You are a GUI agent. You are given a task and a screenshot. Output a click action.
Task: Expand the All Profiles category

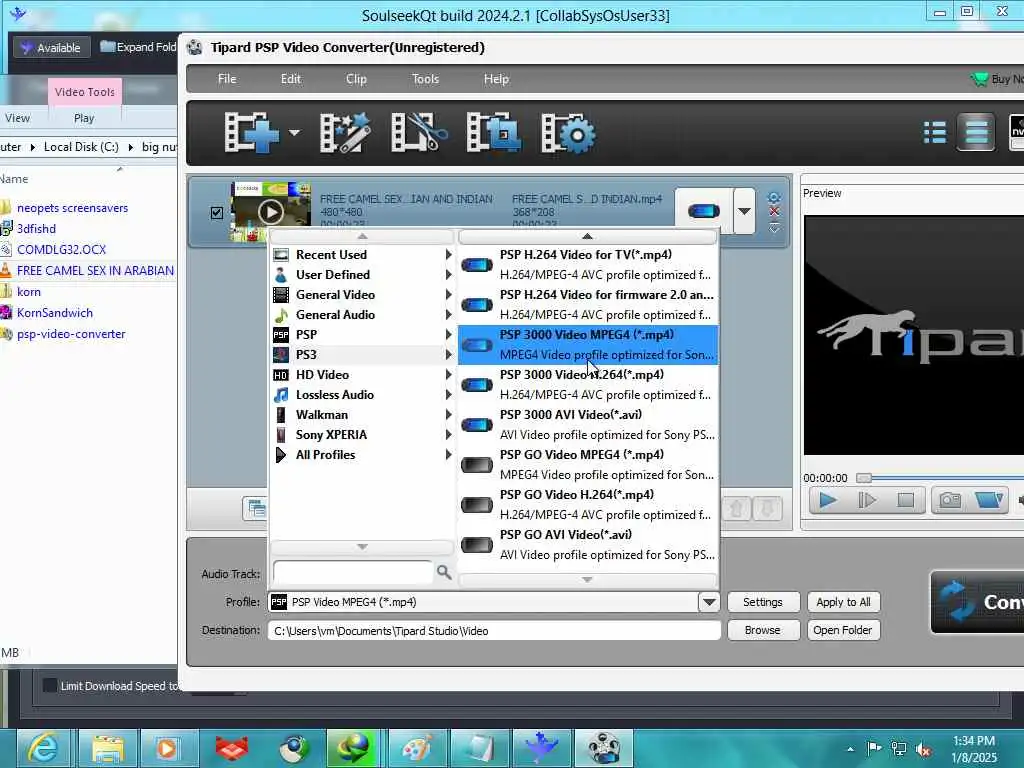362,455
